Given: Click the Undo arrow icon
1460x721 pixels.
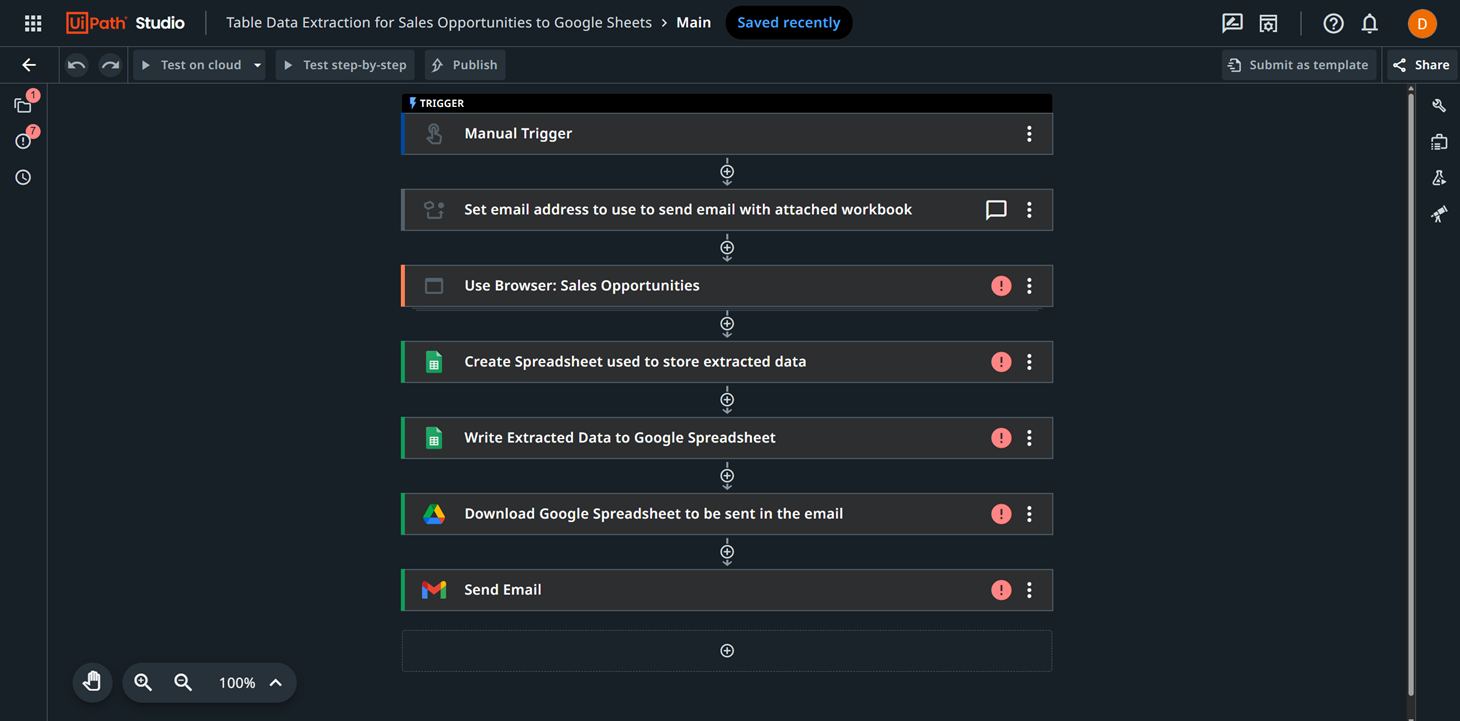Looking at the screenshot, I should click(76, 64).
